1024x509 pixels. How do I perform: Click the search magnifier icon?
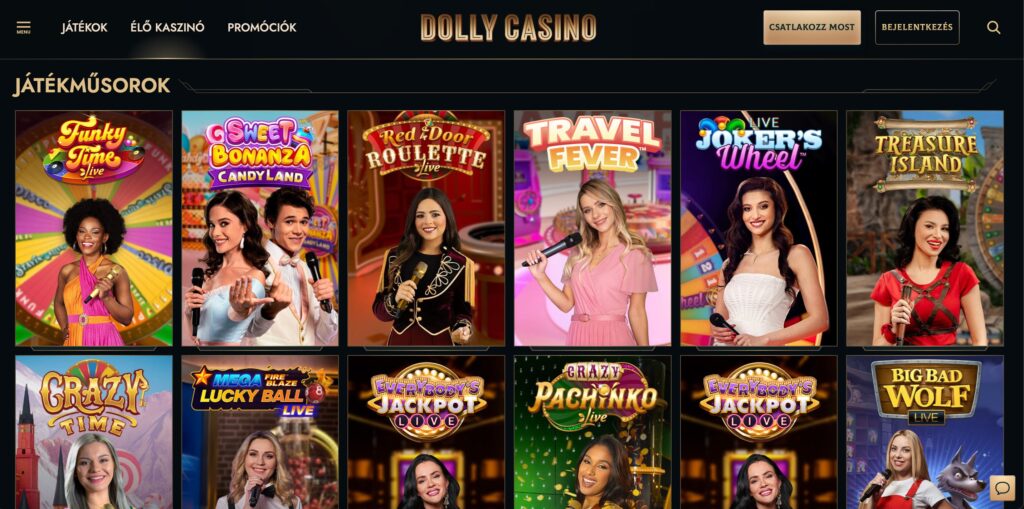pyautogui.click(x=993, y=27)
